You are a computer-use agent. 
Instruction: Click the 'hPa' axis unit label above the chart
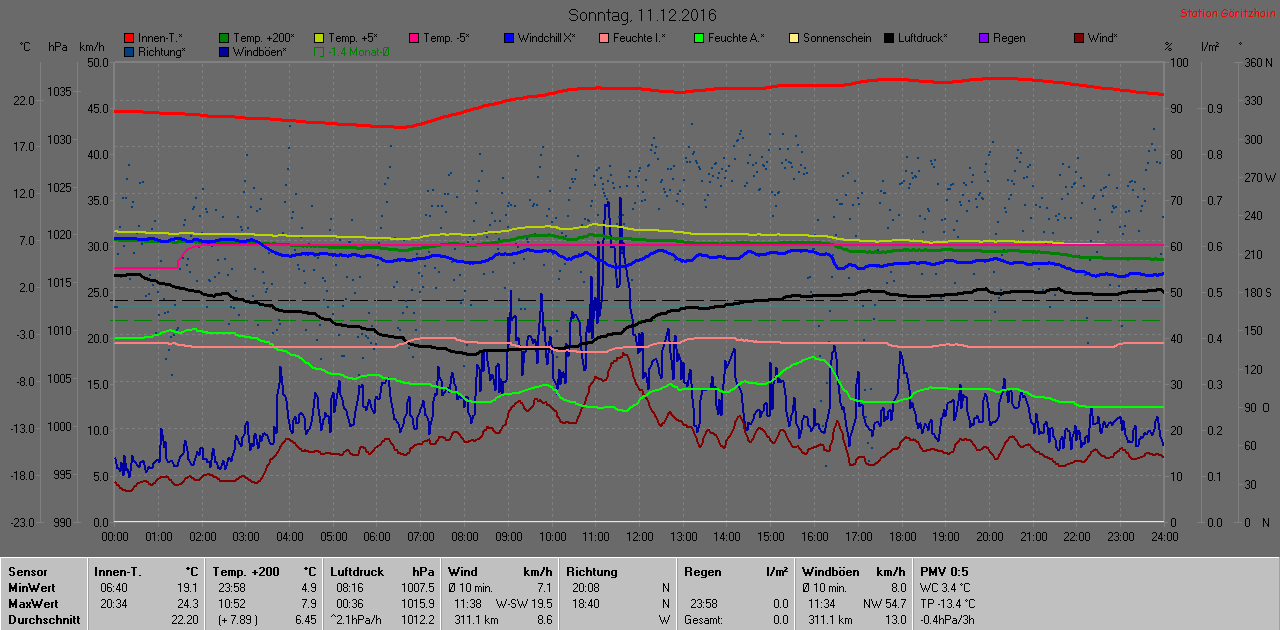pos(58,47)
